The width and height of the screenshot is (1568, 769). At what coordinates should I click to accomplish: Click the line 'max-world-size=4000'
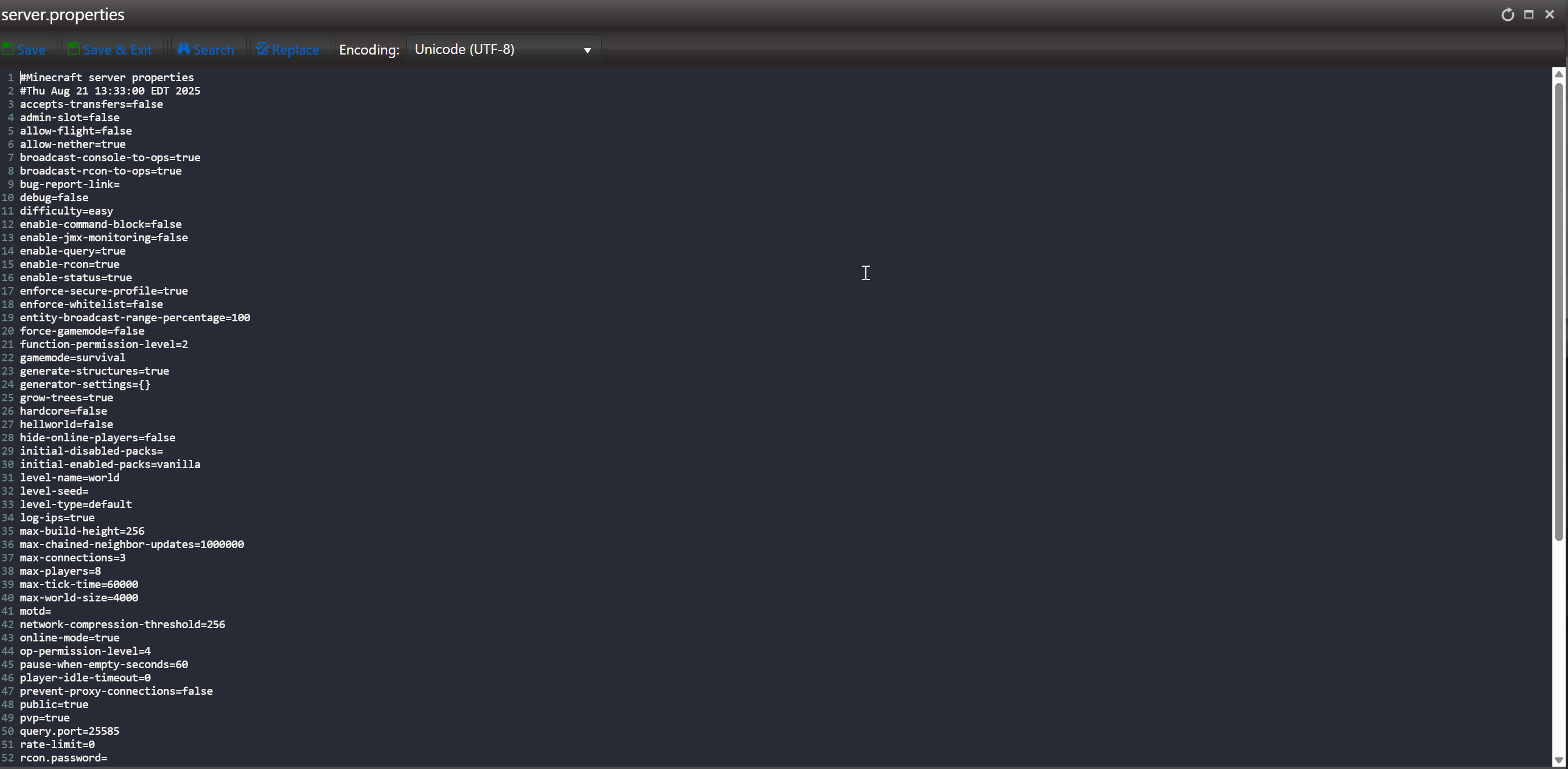click(x=79, y=598)
